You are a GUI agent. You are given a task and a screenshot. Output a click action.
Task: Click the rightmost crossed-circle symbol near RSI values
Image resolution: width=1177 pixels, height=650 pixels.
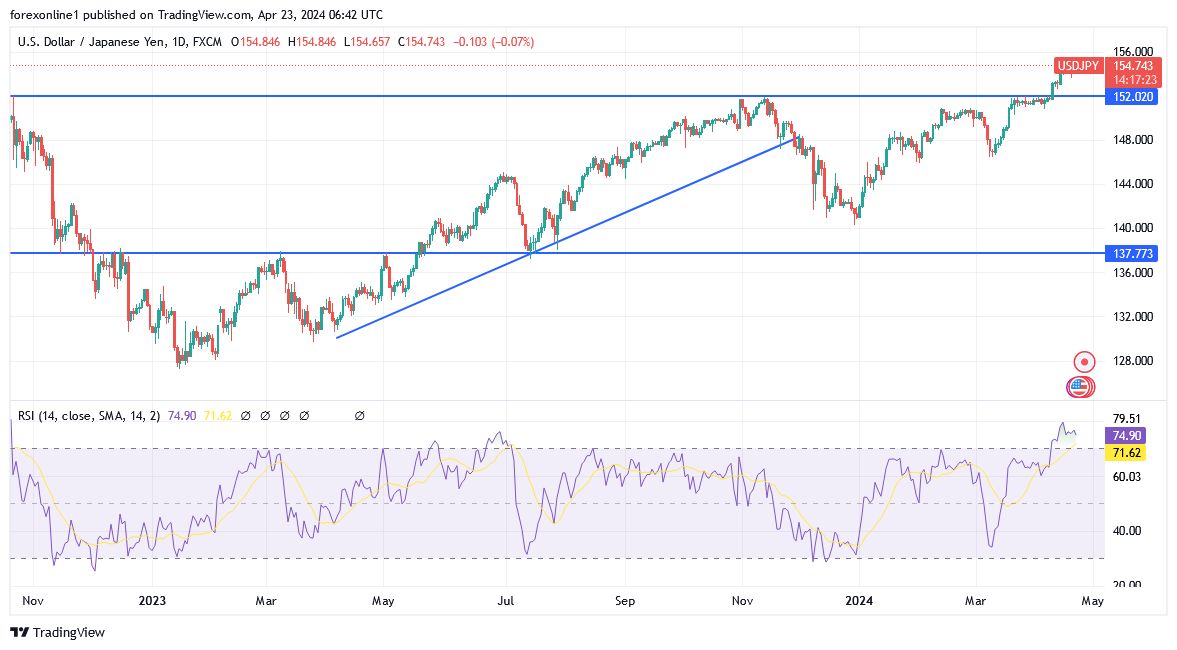pyautogui.click(x=359, y=415)
